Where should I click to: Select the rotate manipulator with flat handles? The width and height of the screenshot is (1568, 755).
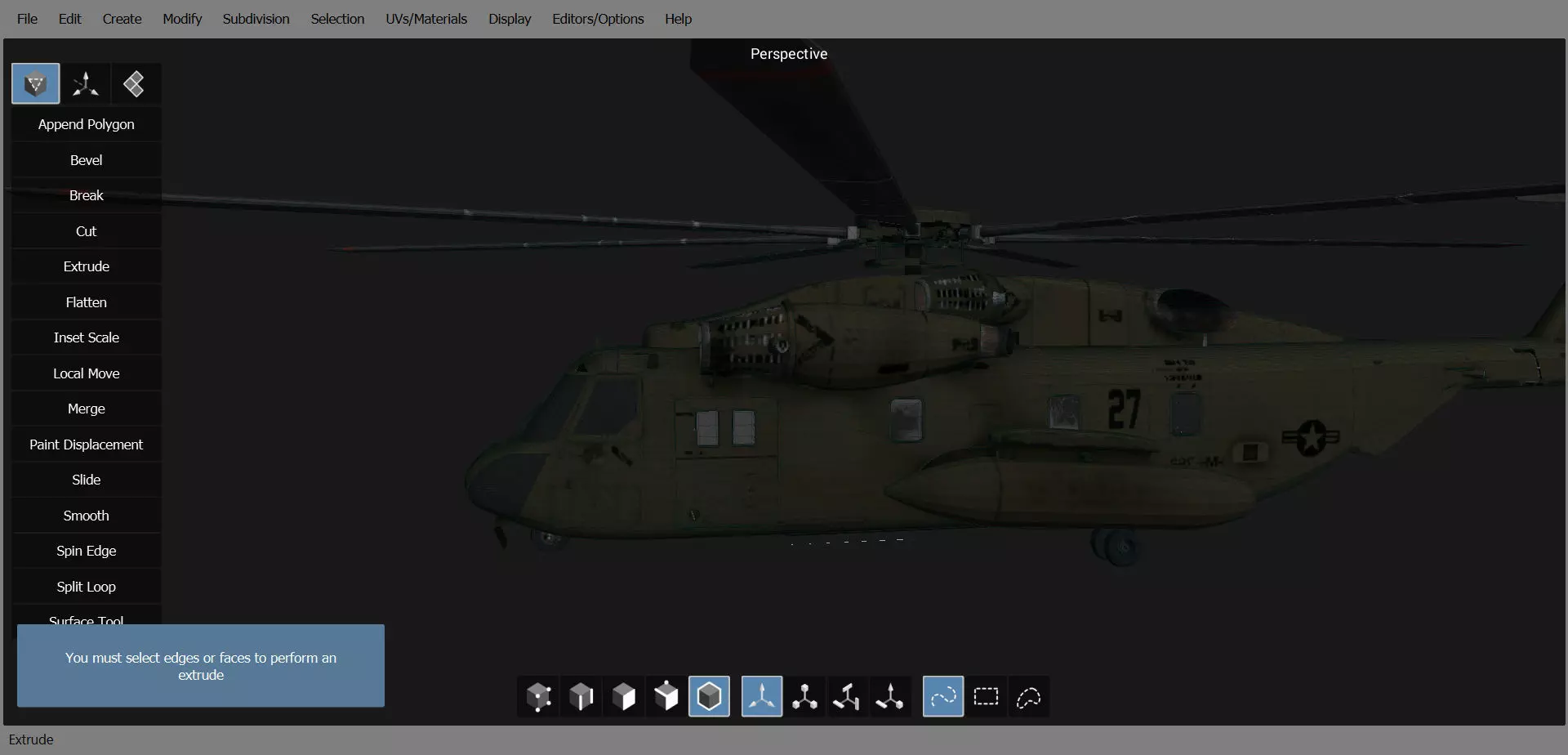(x=847, y=697)
